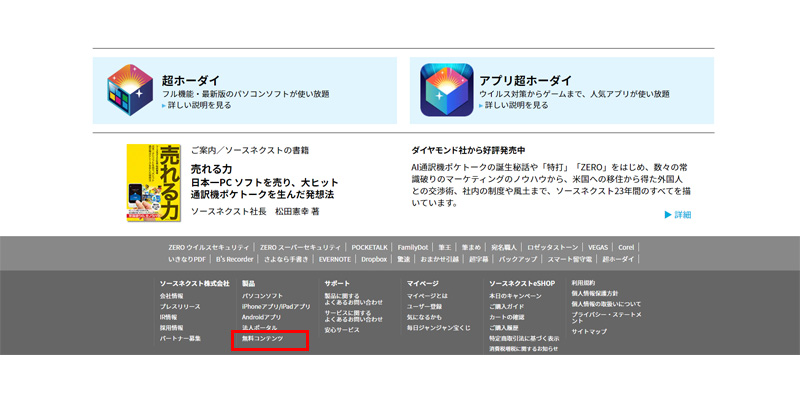Open サイトマップ footer link

click(589, 332)
